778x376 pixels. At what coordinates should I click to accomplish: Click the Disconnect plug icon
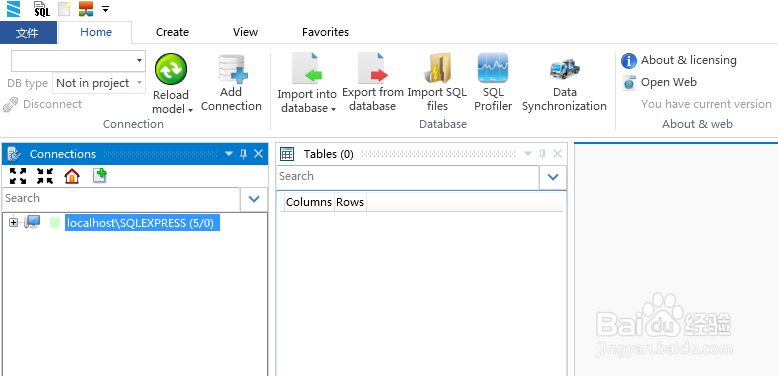pyautogui.click(x=10, y=105)
